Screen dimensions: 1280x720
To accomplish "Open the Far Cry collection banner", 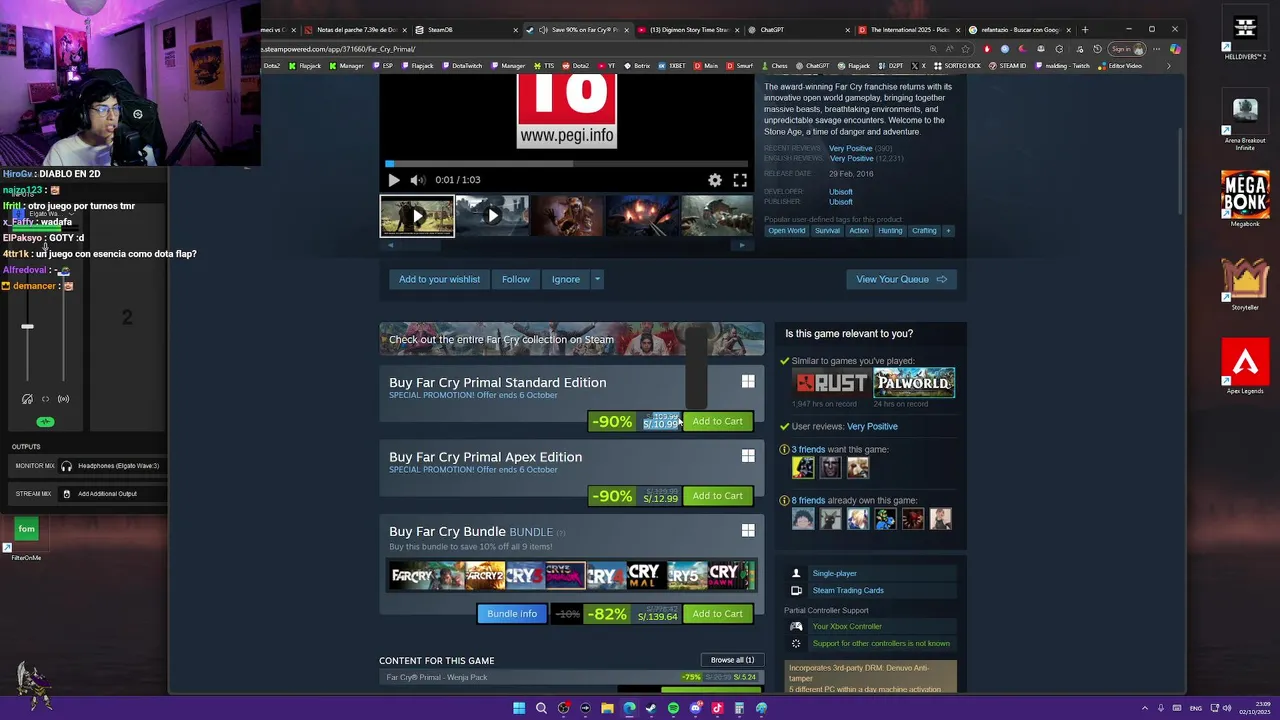I will coord(571,339).
